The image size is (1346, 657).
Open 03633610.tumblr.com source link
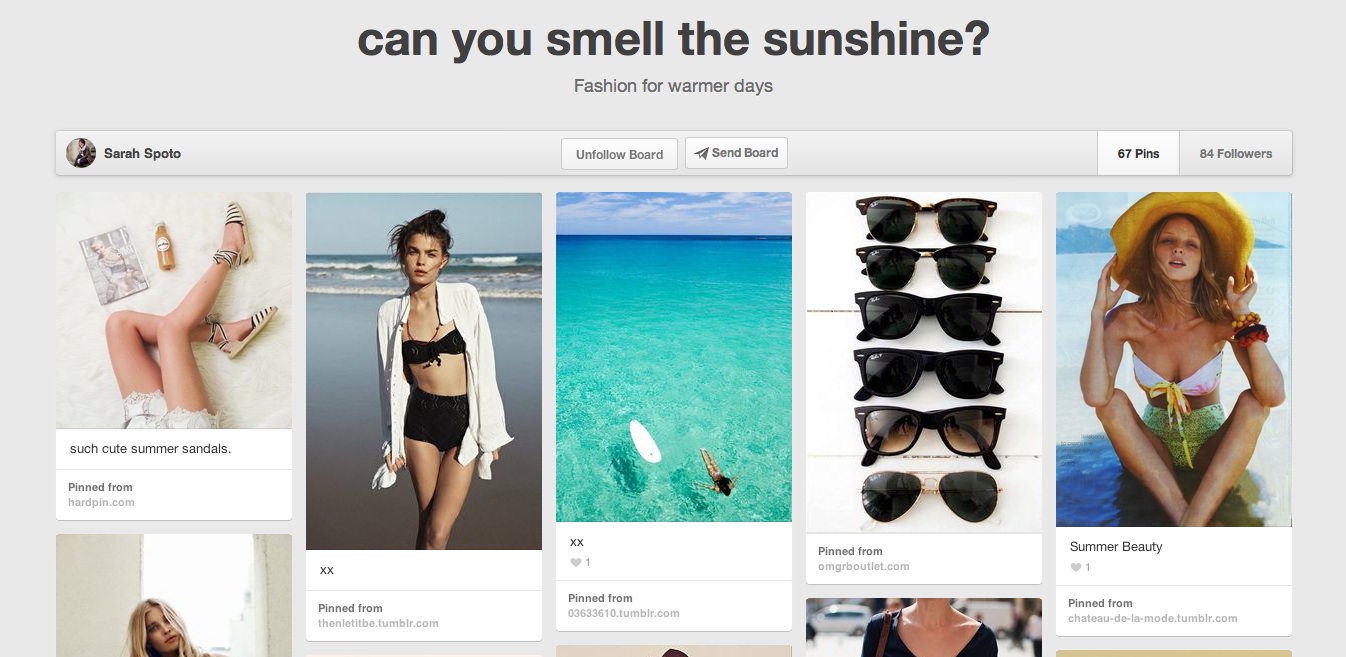[623, 613]
